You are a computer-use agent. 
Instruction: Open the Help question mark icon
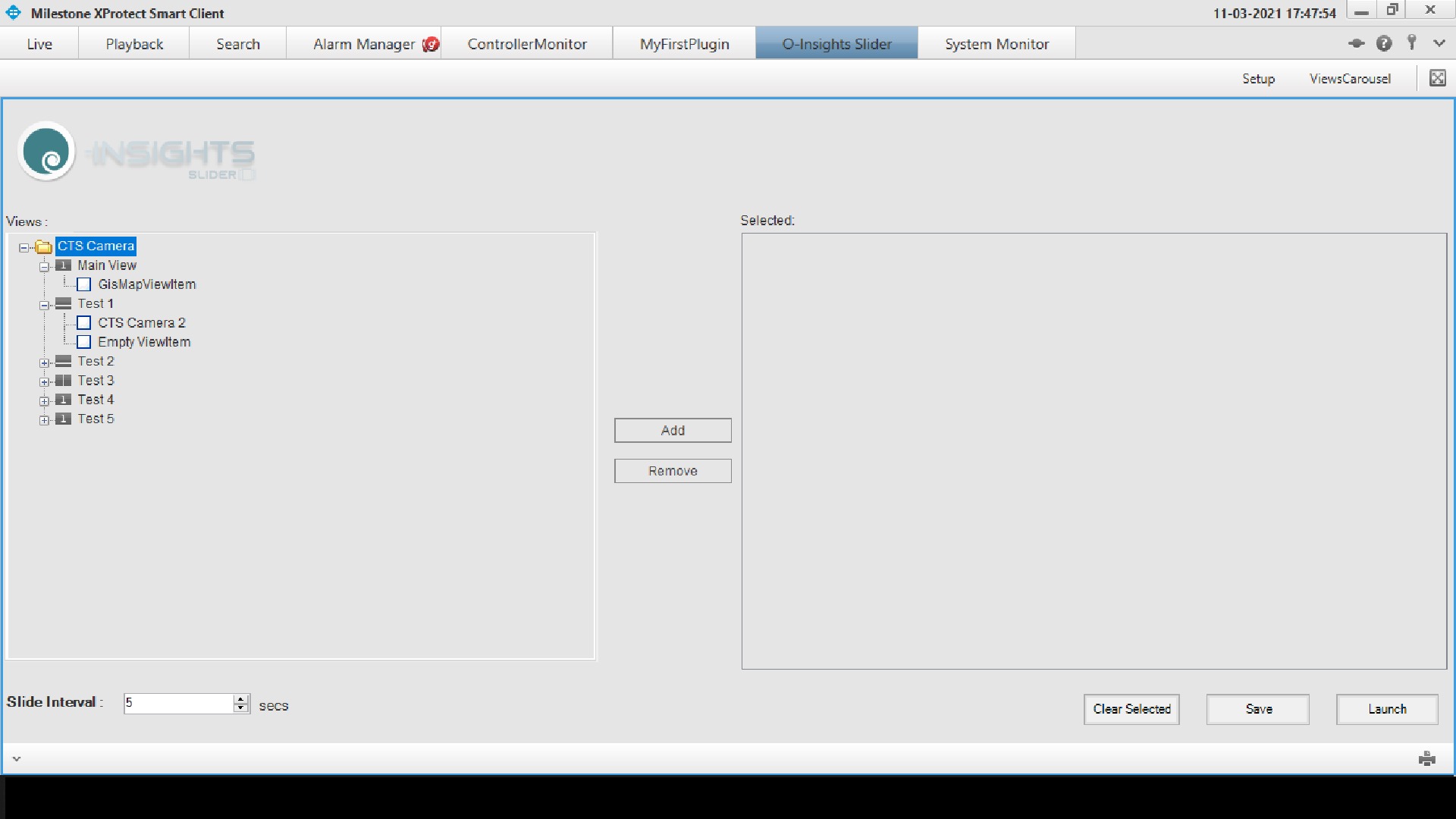[x=1384, y=43]
